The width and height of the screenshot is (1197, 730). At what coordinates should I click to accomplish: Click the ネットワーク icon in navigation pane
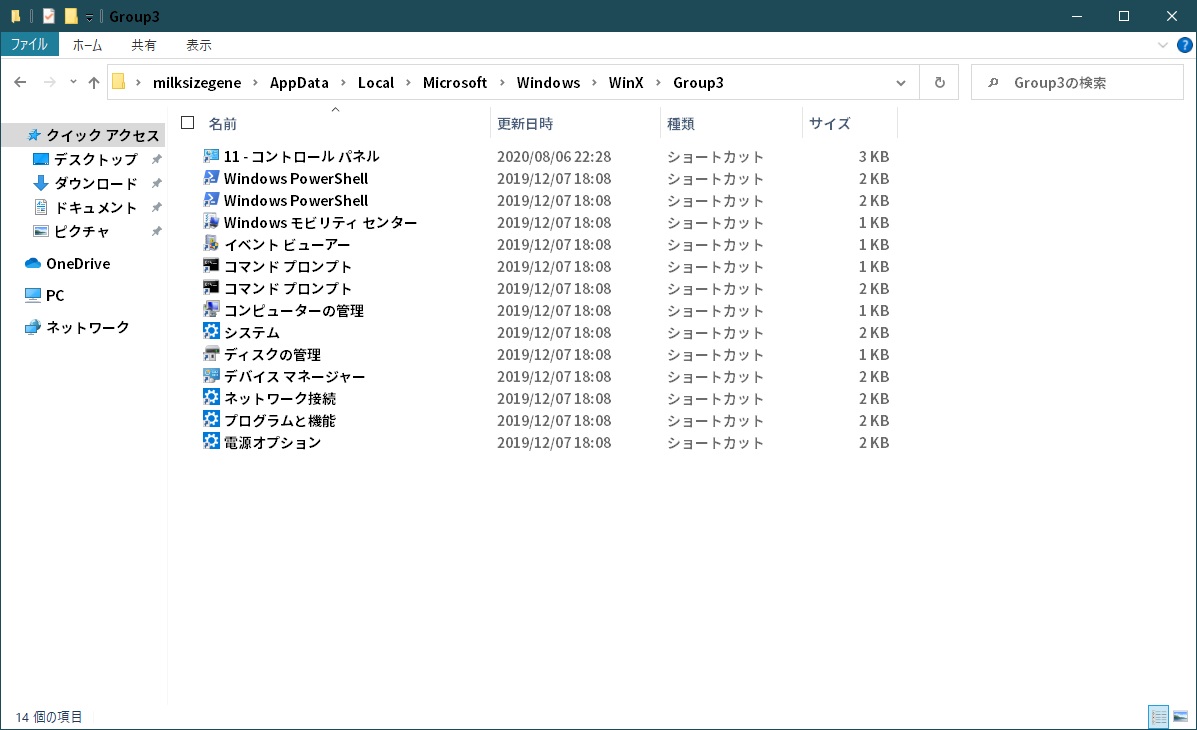(33, 328)
